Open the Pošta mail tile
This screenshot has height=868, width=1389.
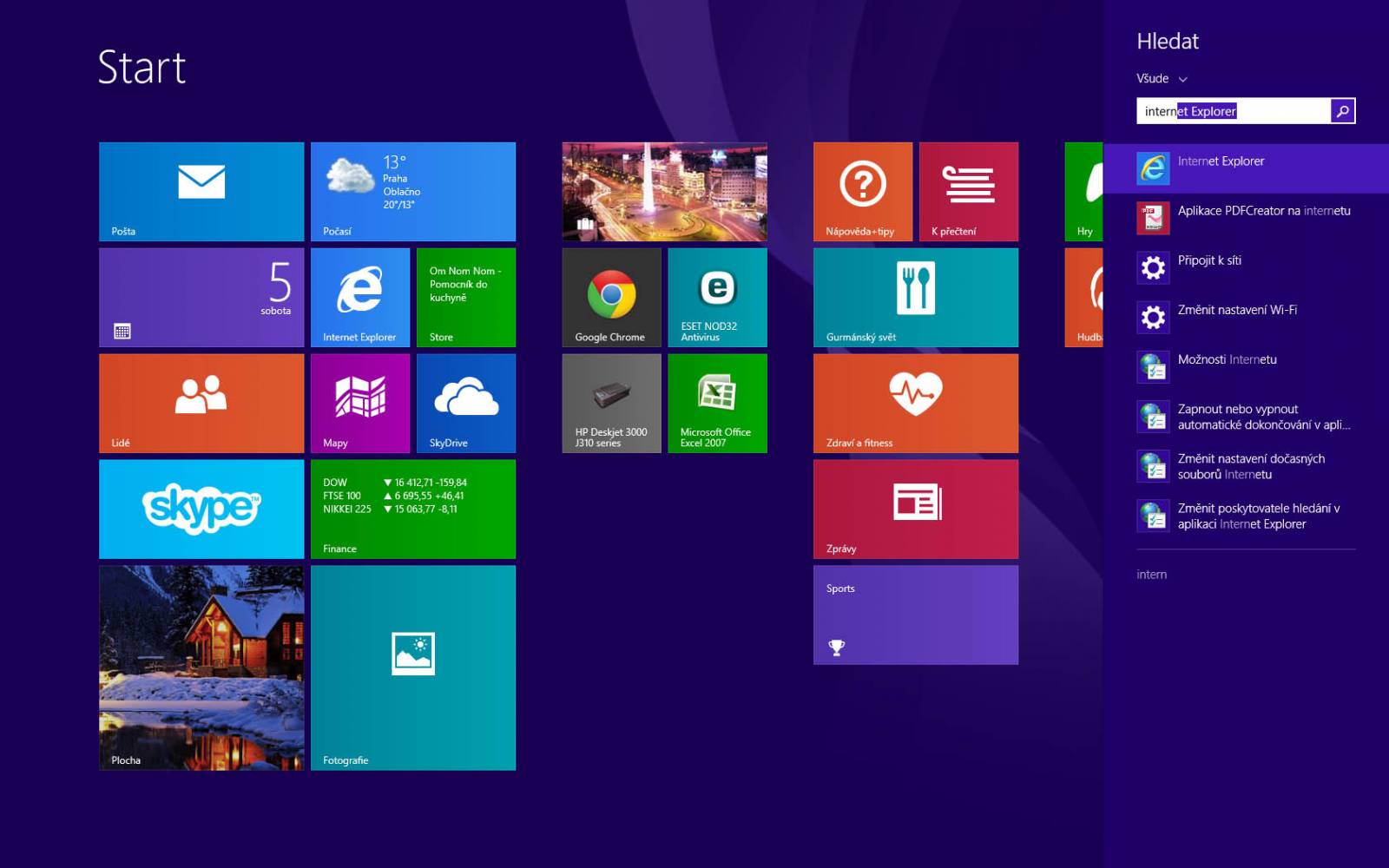click(201, 192)
